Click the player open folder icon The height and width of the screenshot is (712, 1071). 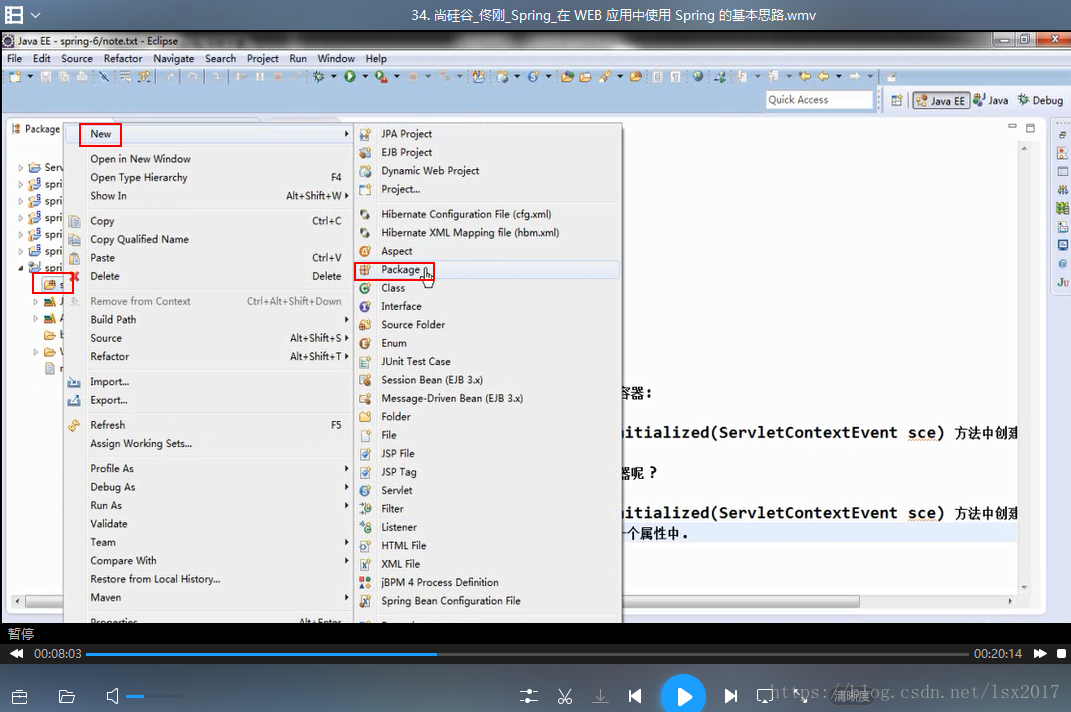[66, 696]
